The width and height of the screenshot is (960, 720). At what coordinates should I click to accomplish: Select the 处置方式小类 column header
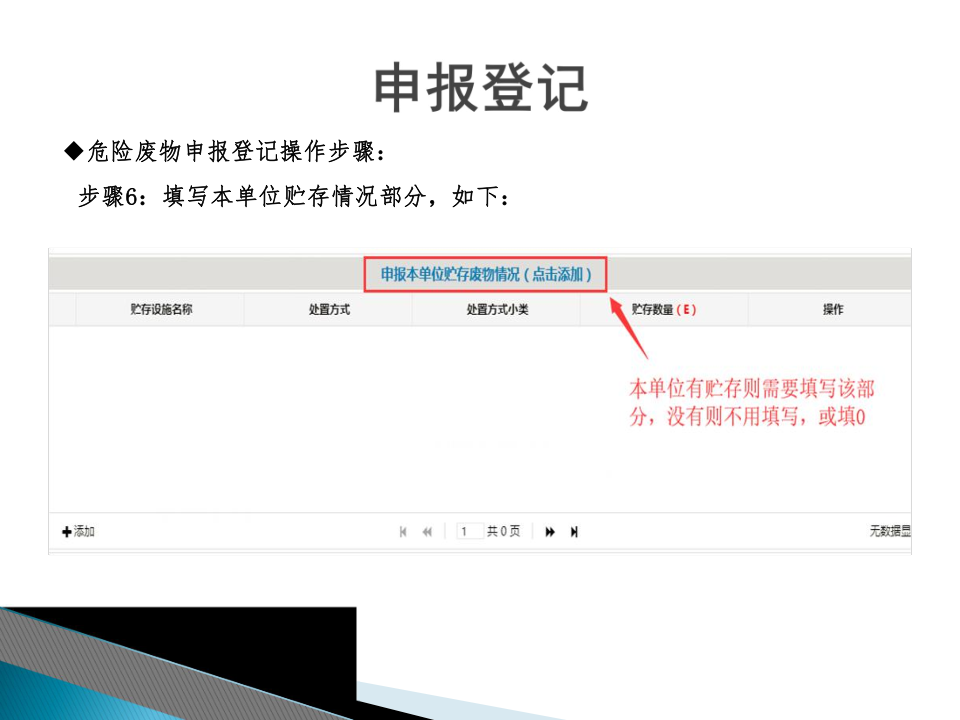coord(497,309)
